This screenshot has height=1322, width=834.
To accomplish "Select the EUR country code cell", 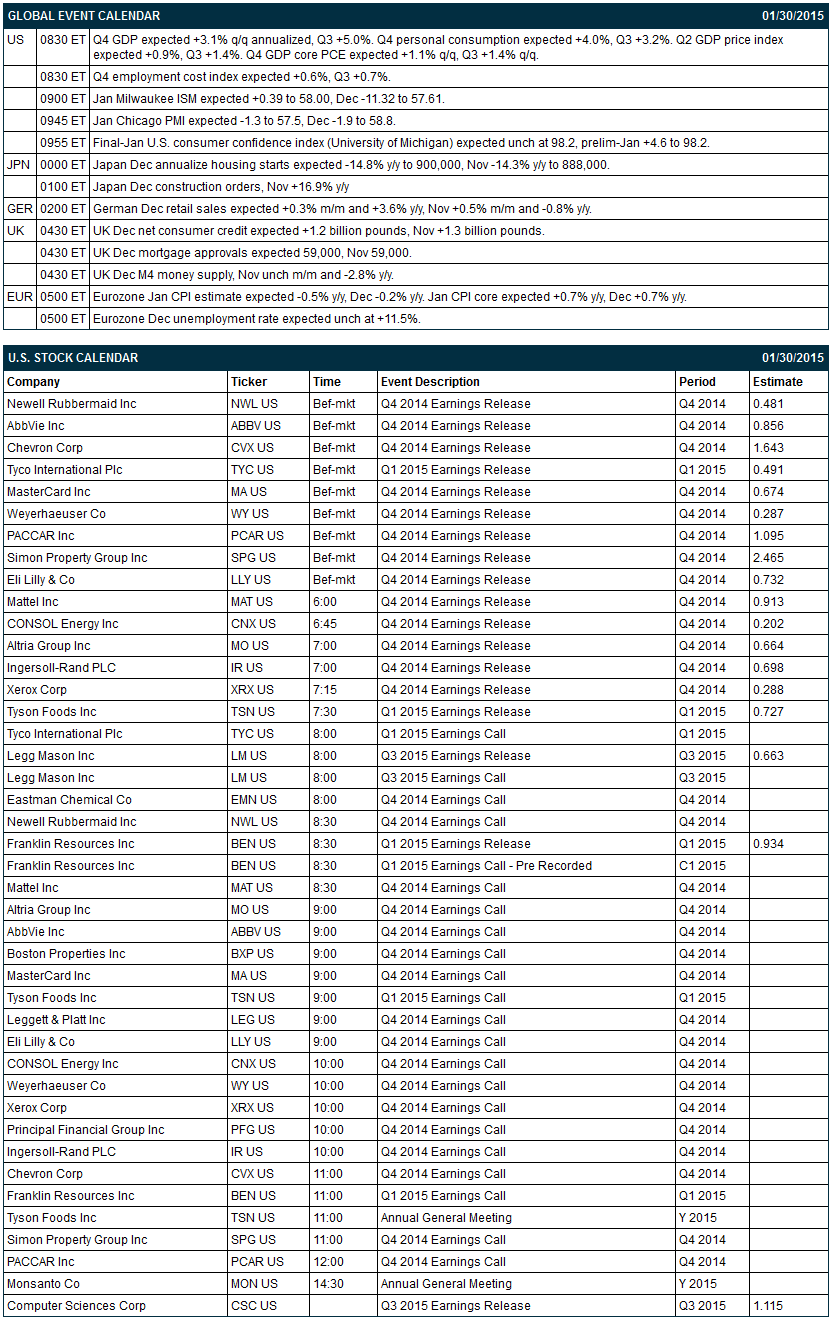I will [x=19, y=297].
